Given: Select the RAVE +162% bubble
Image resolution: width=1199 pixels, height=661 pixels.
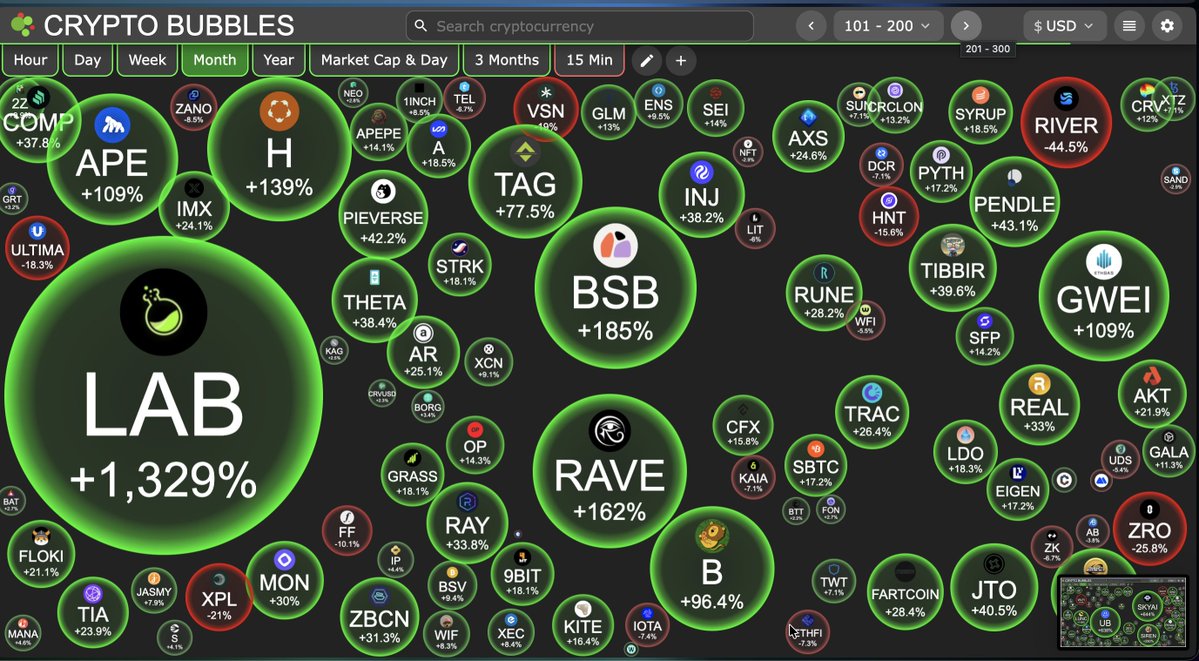Looking at the screenshot, I should tap(609, 471).
